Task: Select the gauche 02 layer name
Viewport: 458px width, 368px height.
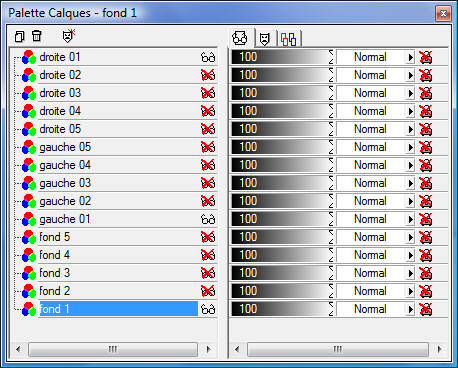Action: 65,201
